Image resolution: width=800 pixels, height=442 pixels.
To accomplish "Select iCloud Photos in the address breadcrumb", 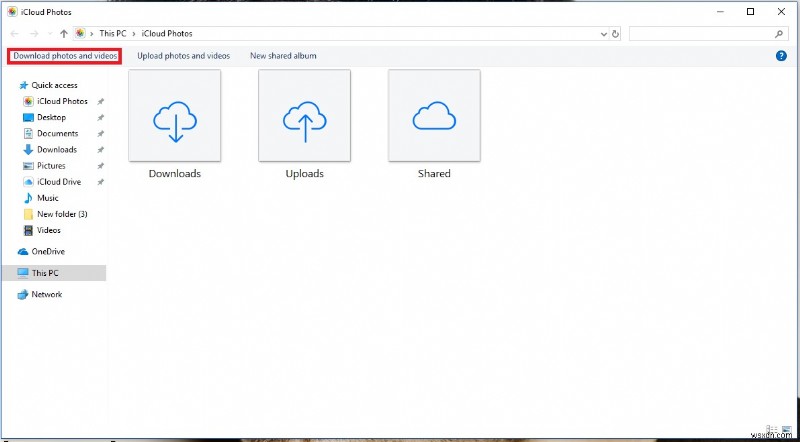I will coord(167,34).
